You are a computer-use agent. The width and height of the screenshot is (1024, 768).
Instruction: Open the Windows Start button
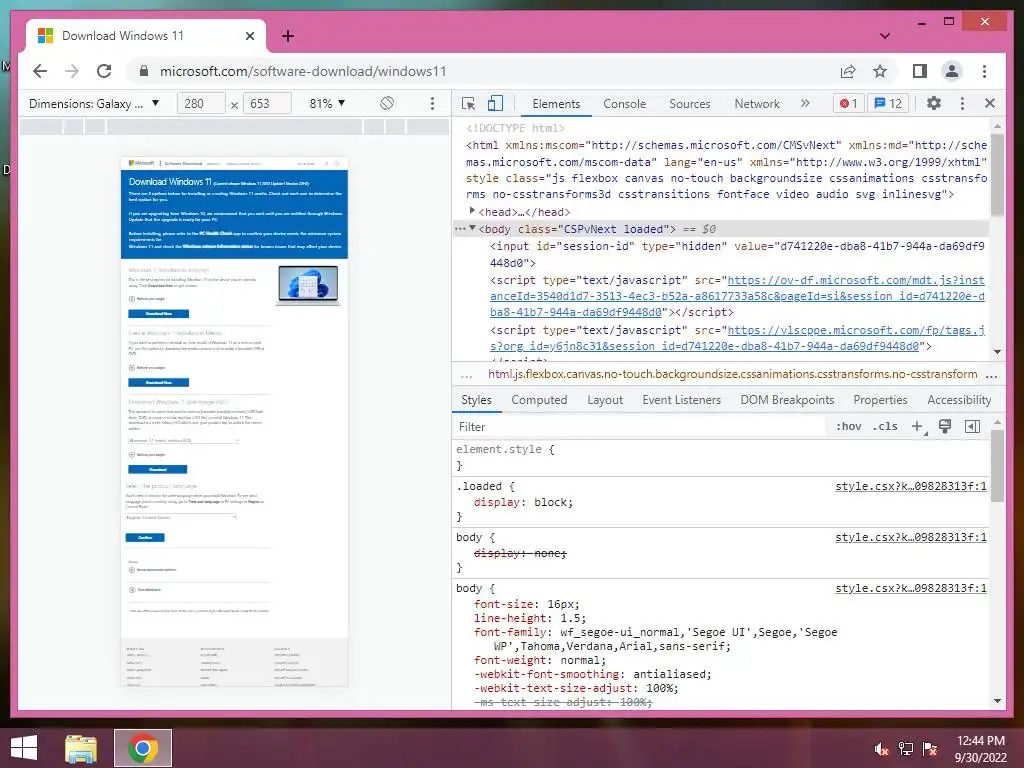24,748
